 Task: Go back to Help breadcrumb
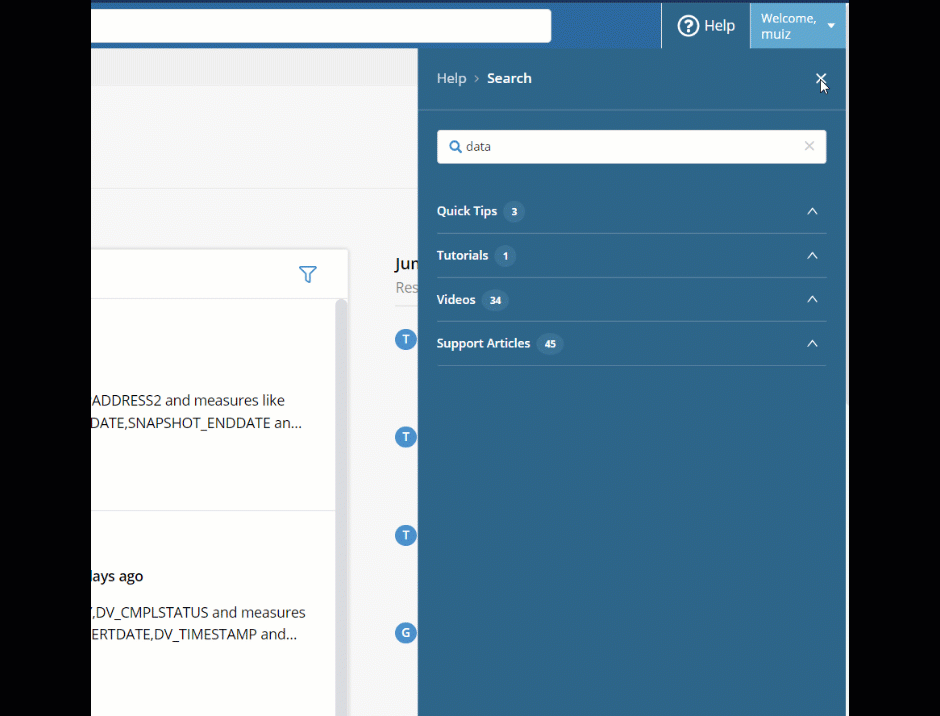pyautogui.click(x=451, y=79)
